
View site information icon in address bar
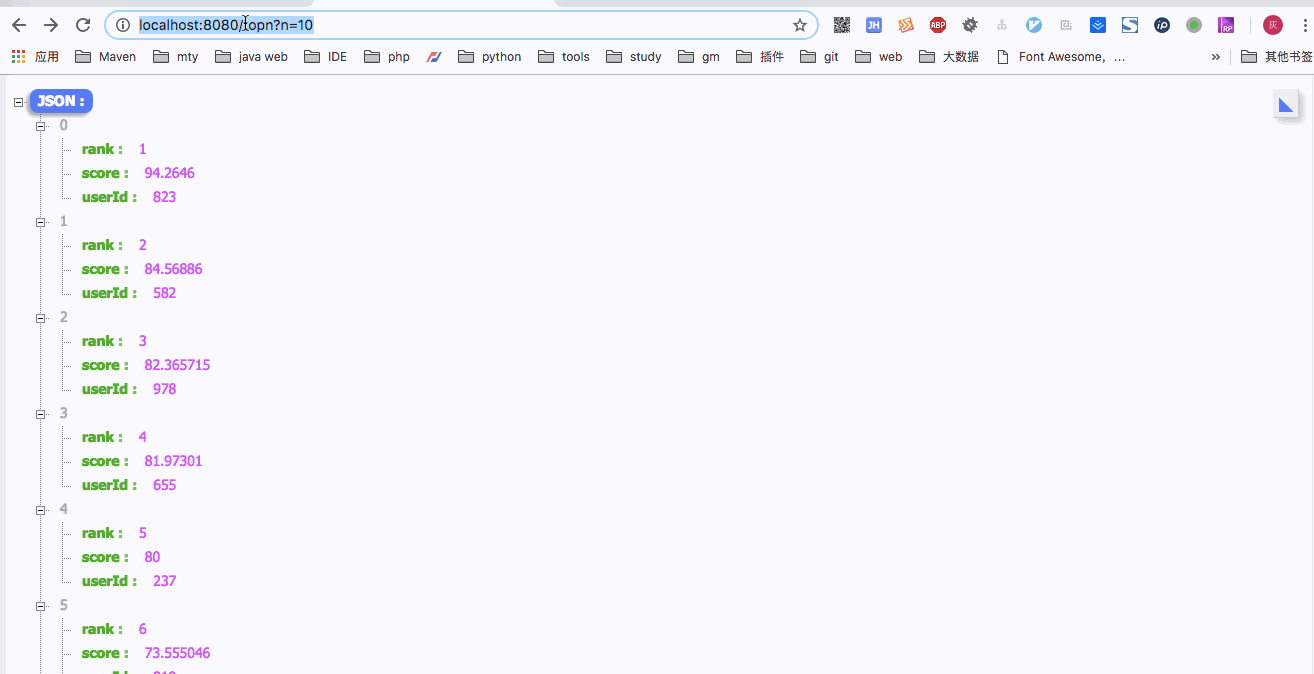[x=123, y=25]
